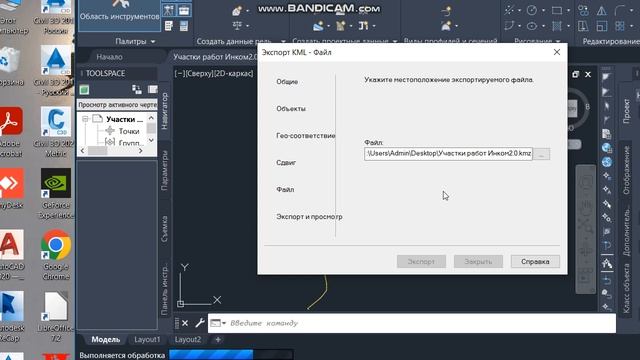Image resolution: width=640 pixels, height=360 pixels.
Task: Switch to Съемка vertical tab
Action: point(164,229)
